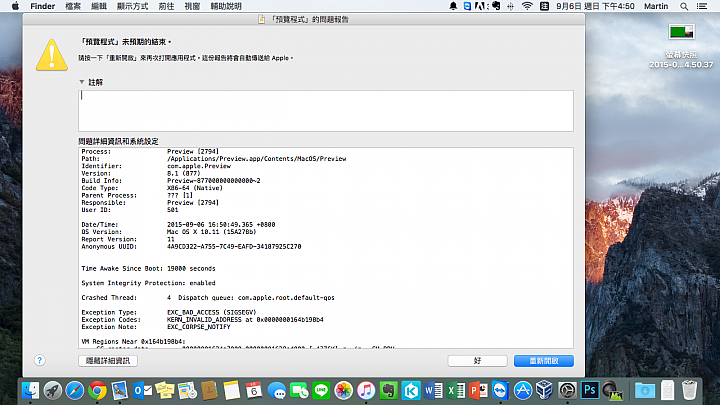The image size is (720, 405).
Task: Open Microsoft Word in the Dock
Action: coord(433,391)
